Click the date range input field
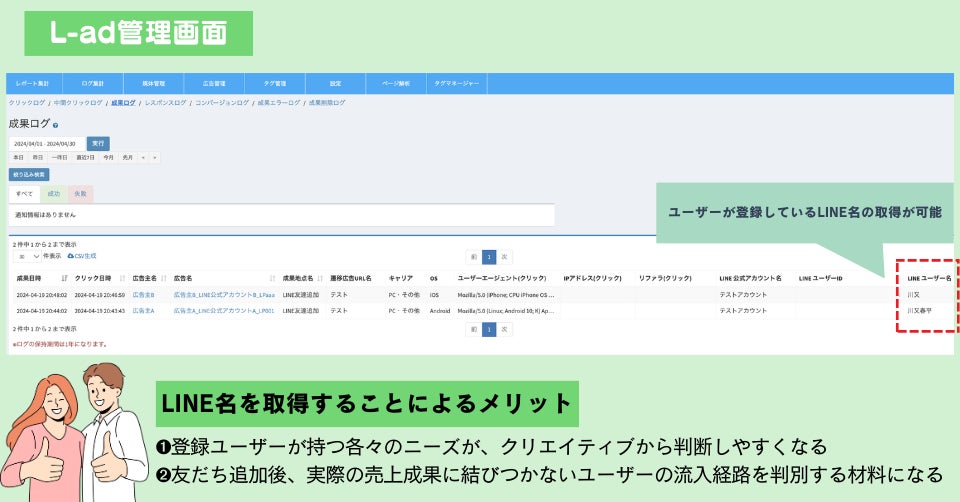Screen dimensions: 960x502 [47, 143]
